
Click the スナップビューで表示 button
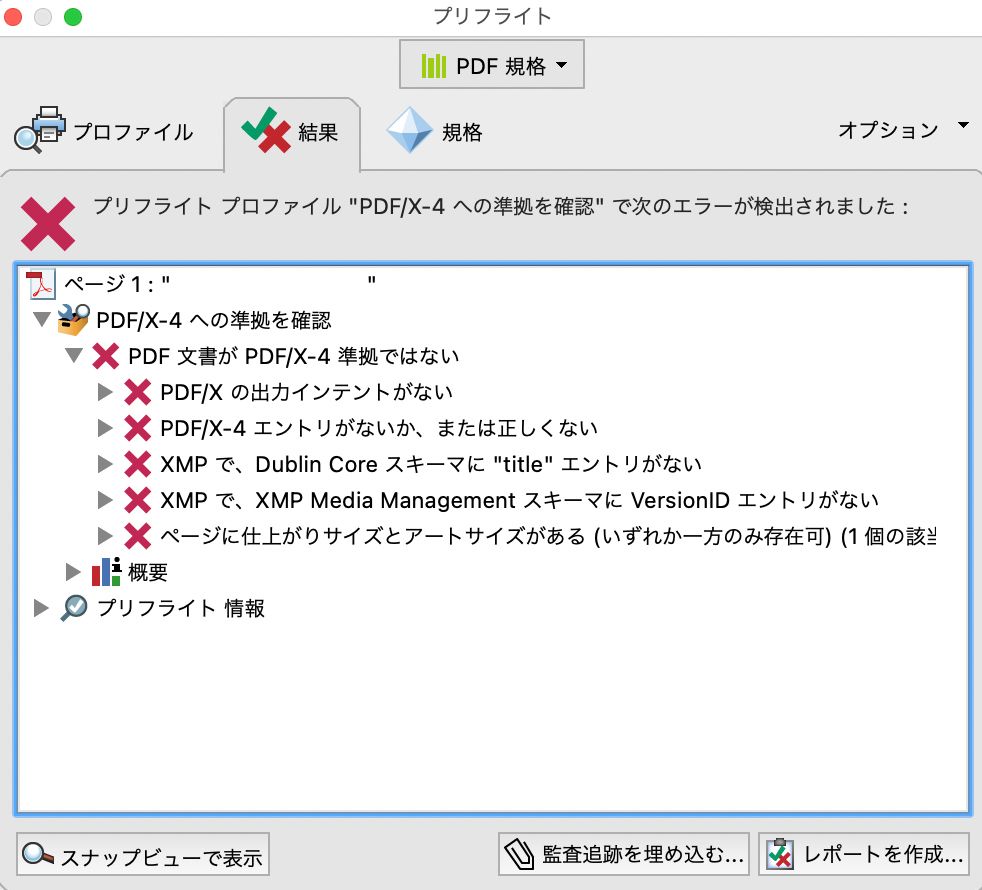pos(143,854)
